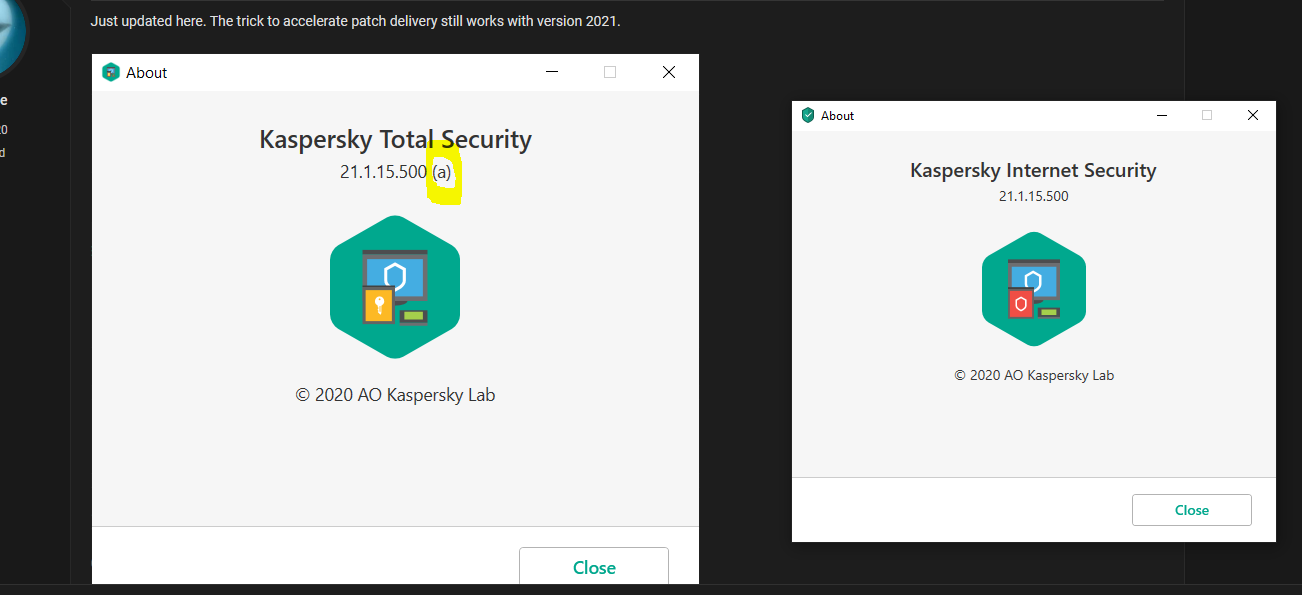Viewport: 1302px width, 595px height.
Task: Maximize the Total Security About window
Action: tap(610, 72)
